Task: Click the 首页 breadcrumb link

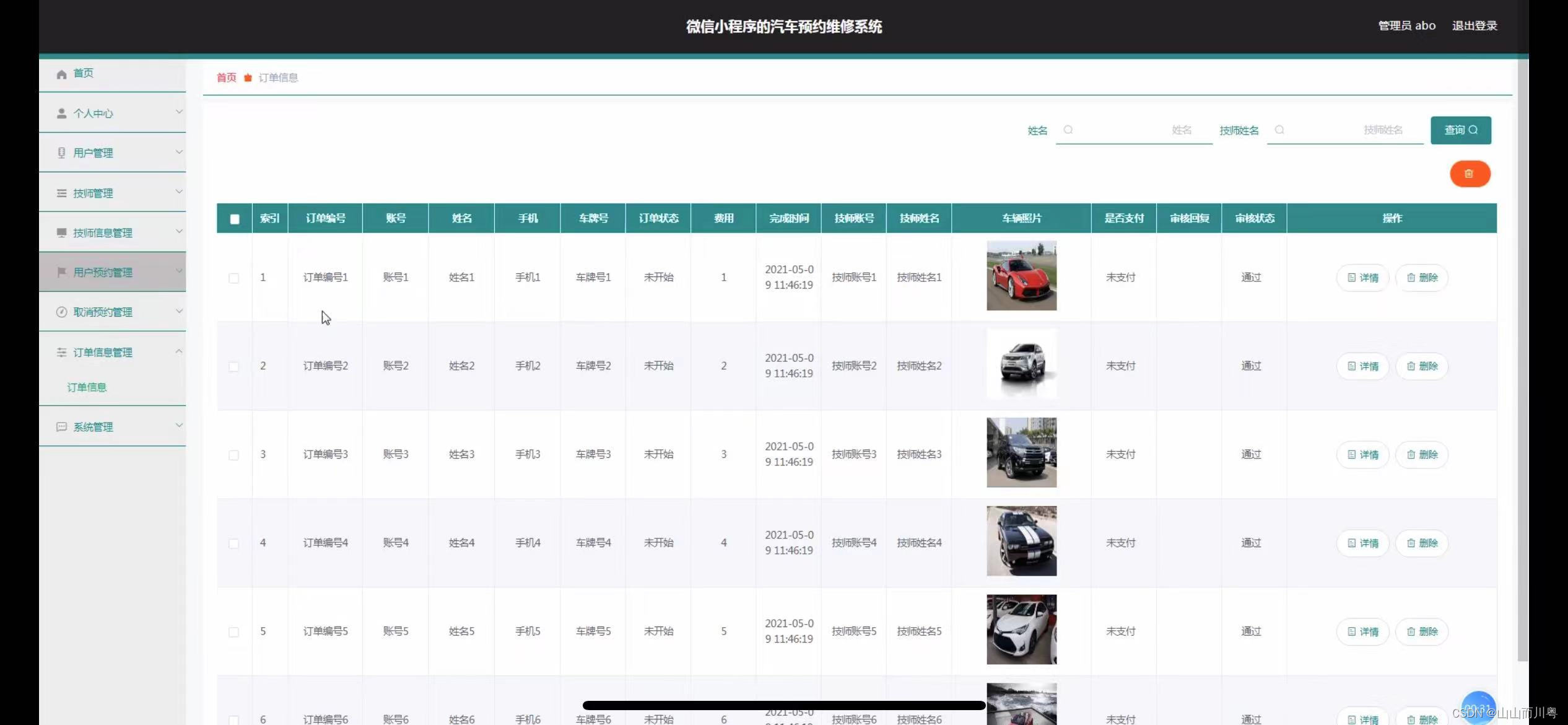Action: point(226,77)
